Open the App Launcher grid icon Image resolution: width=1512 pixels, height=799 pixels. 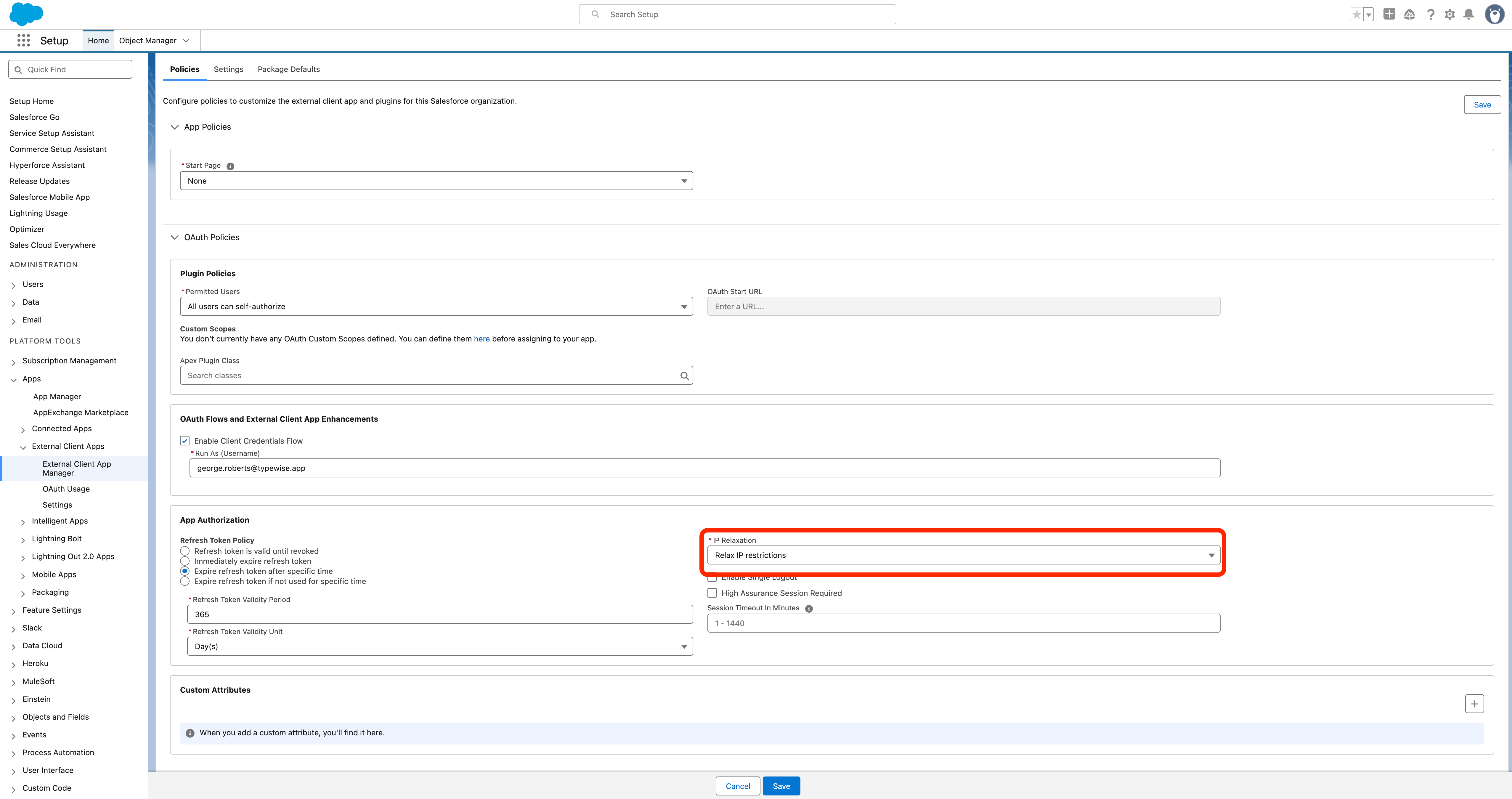[23, 40]
